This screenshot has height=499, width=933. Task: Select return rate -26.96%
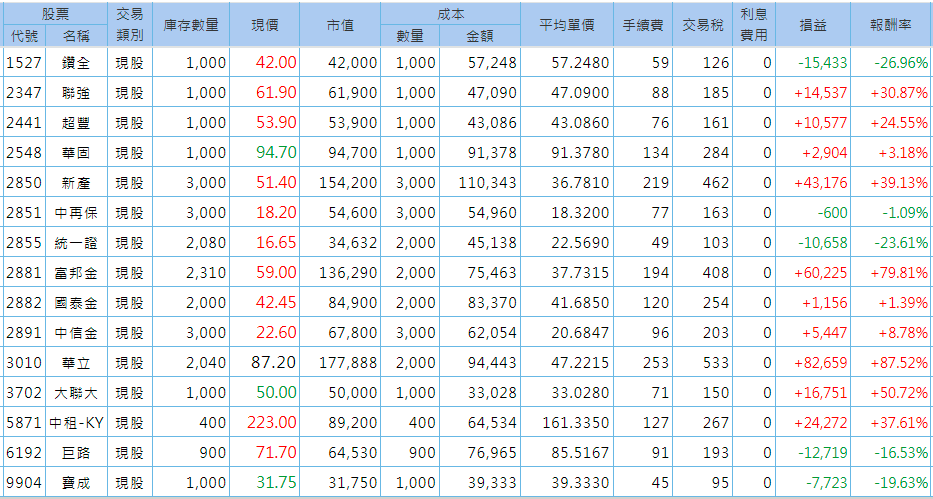(901, 62)
